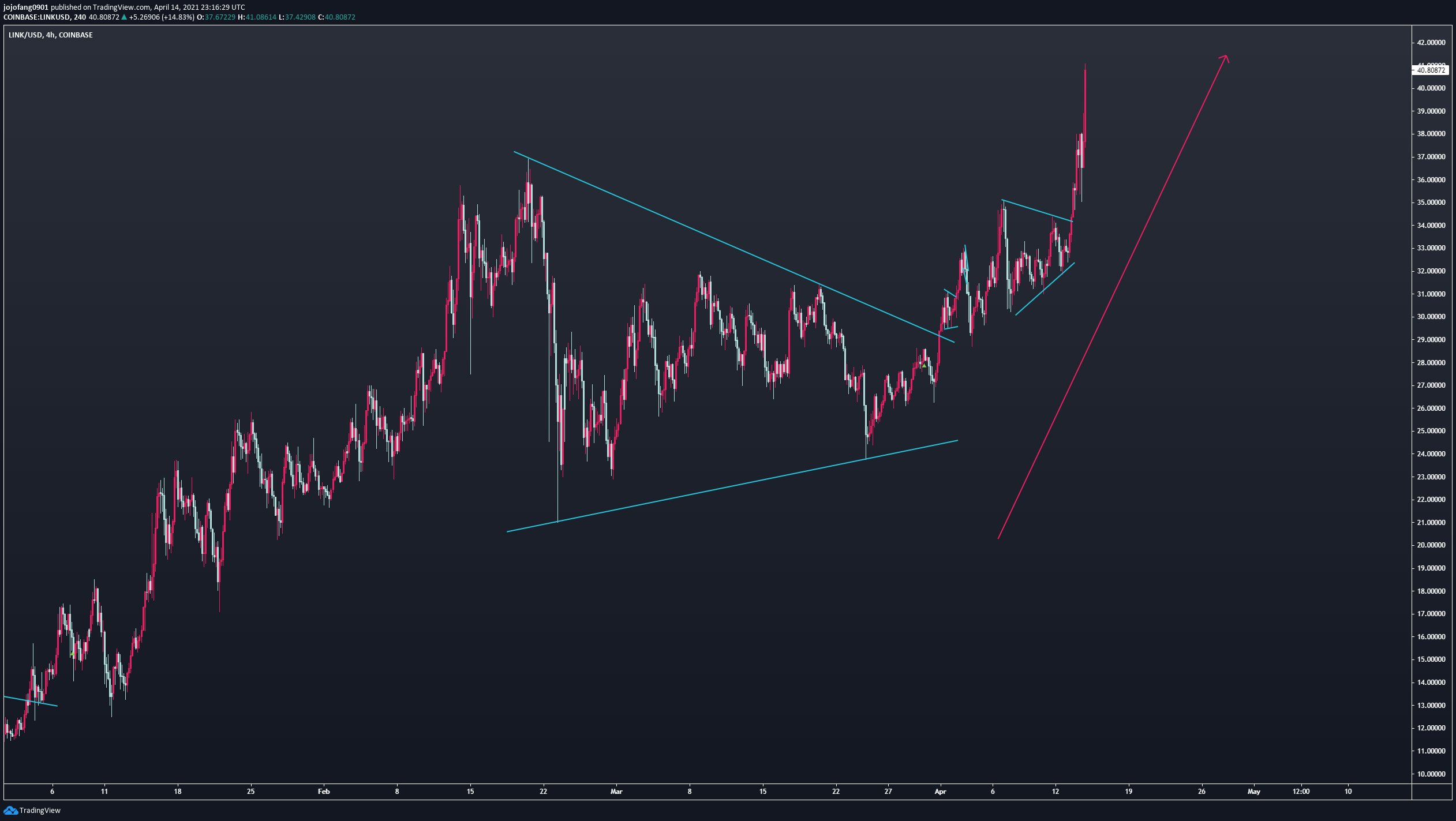Click the 15.00000 price axis label
The height and width of the screenshot is (821, 1456).
[1431, 659]
